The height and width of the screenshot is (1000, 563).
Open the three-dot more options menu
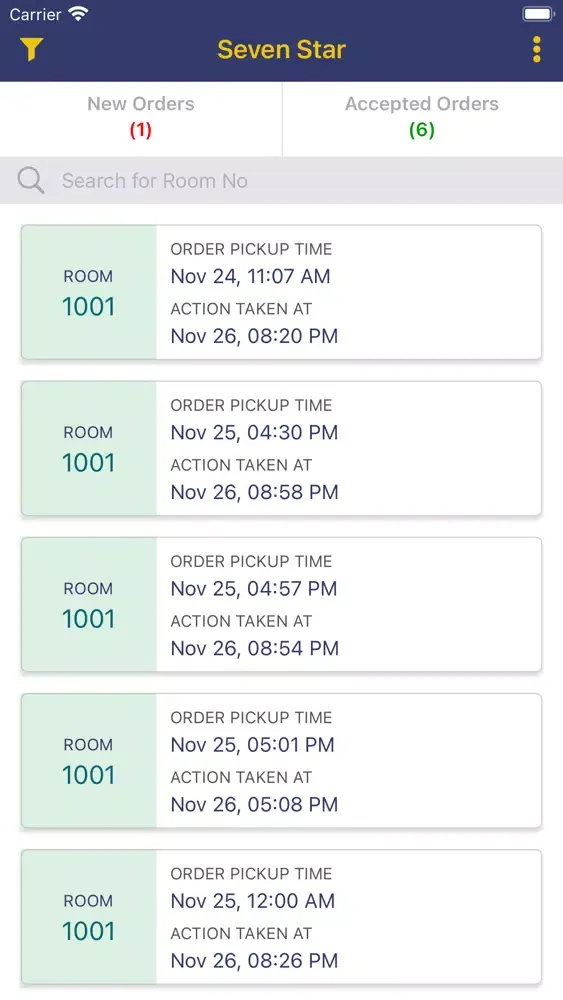(537, 49)
